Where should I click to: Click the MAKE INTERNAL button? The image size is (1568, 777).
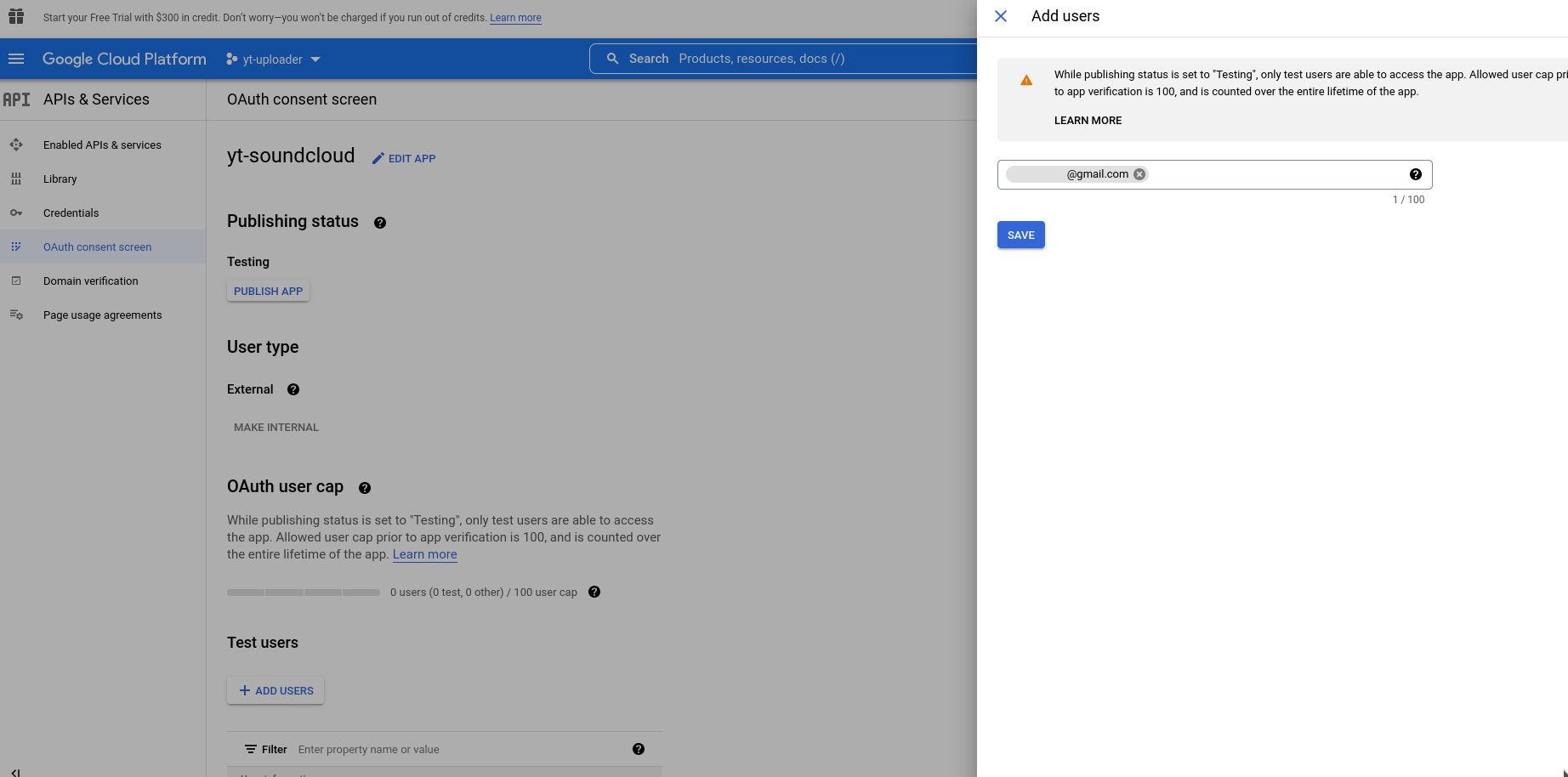click(x=276, y=428)
